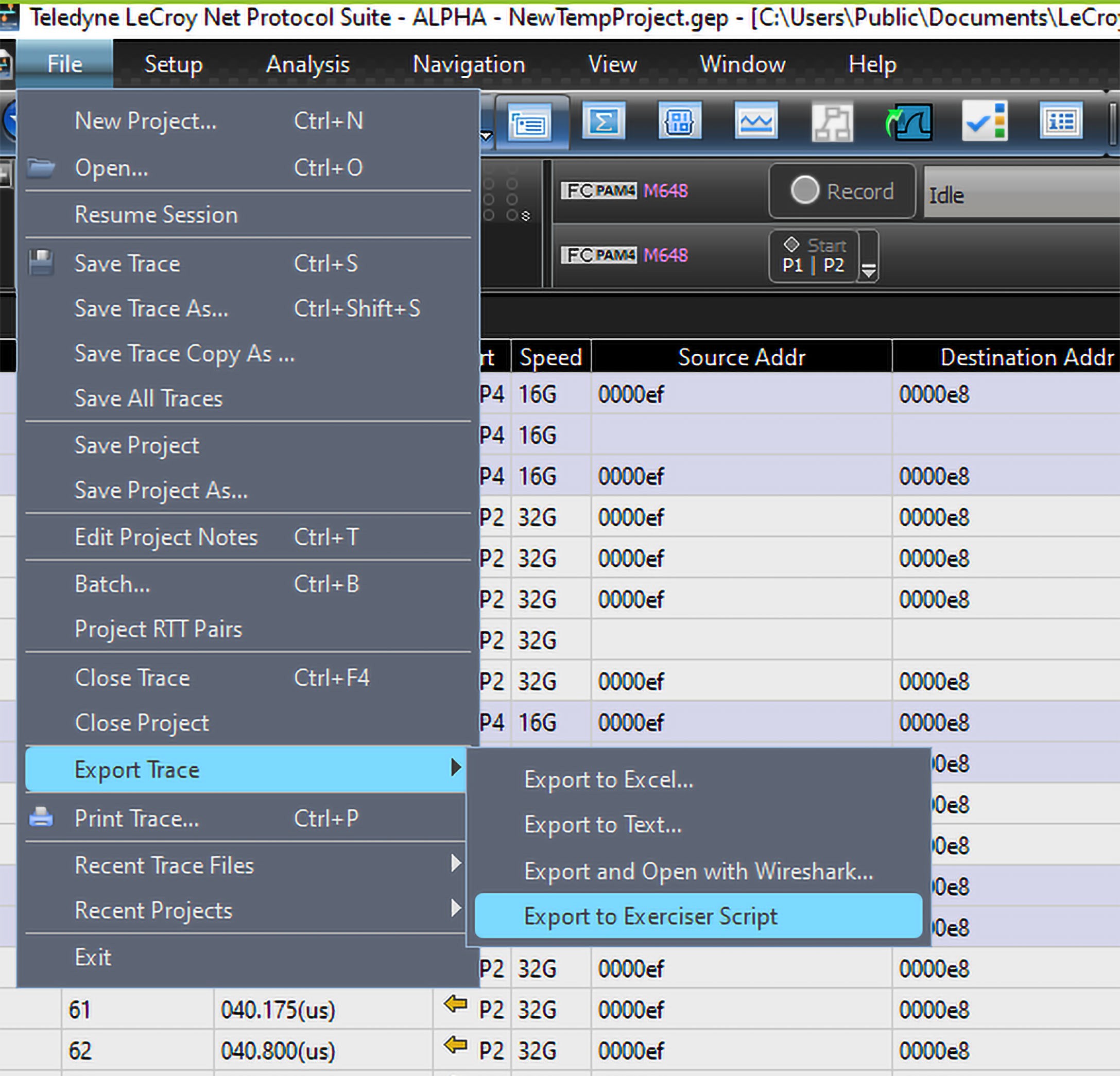The height and width of the screenshot is (1076, 1120).
Task: Click the bulleted list view icon
Action: point(1061,120)
